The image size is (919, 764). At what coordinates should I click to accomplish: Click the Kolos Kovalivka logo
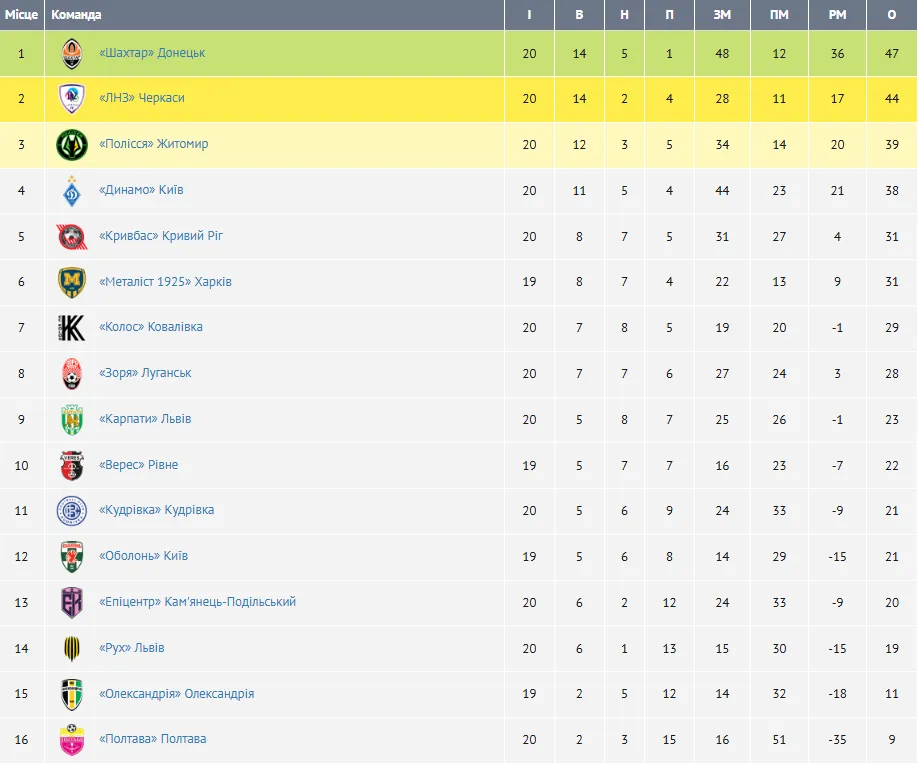pyautogui.click(x=72, y=328)
